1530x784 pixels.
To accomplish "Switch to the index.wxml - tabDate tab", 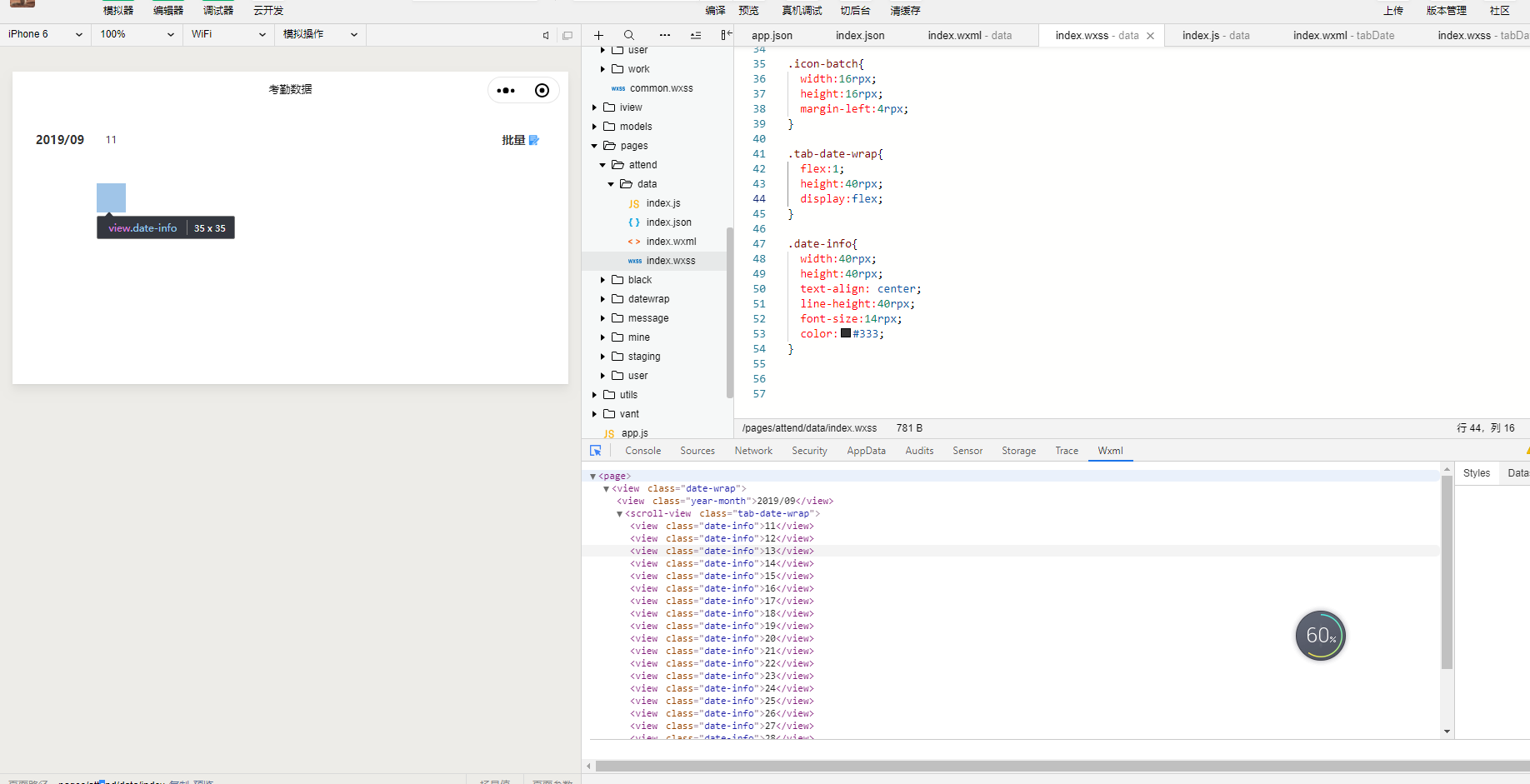I will point(1343,35).
